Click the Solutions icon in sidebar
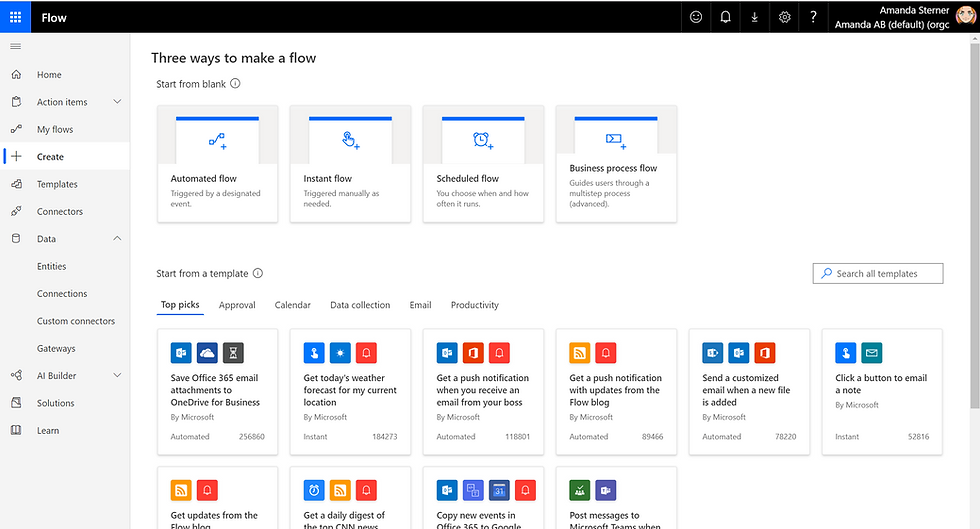980x529 pixels. tap(16, 403)
